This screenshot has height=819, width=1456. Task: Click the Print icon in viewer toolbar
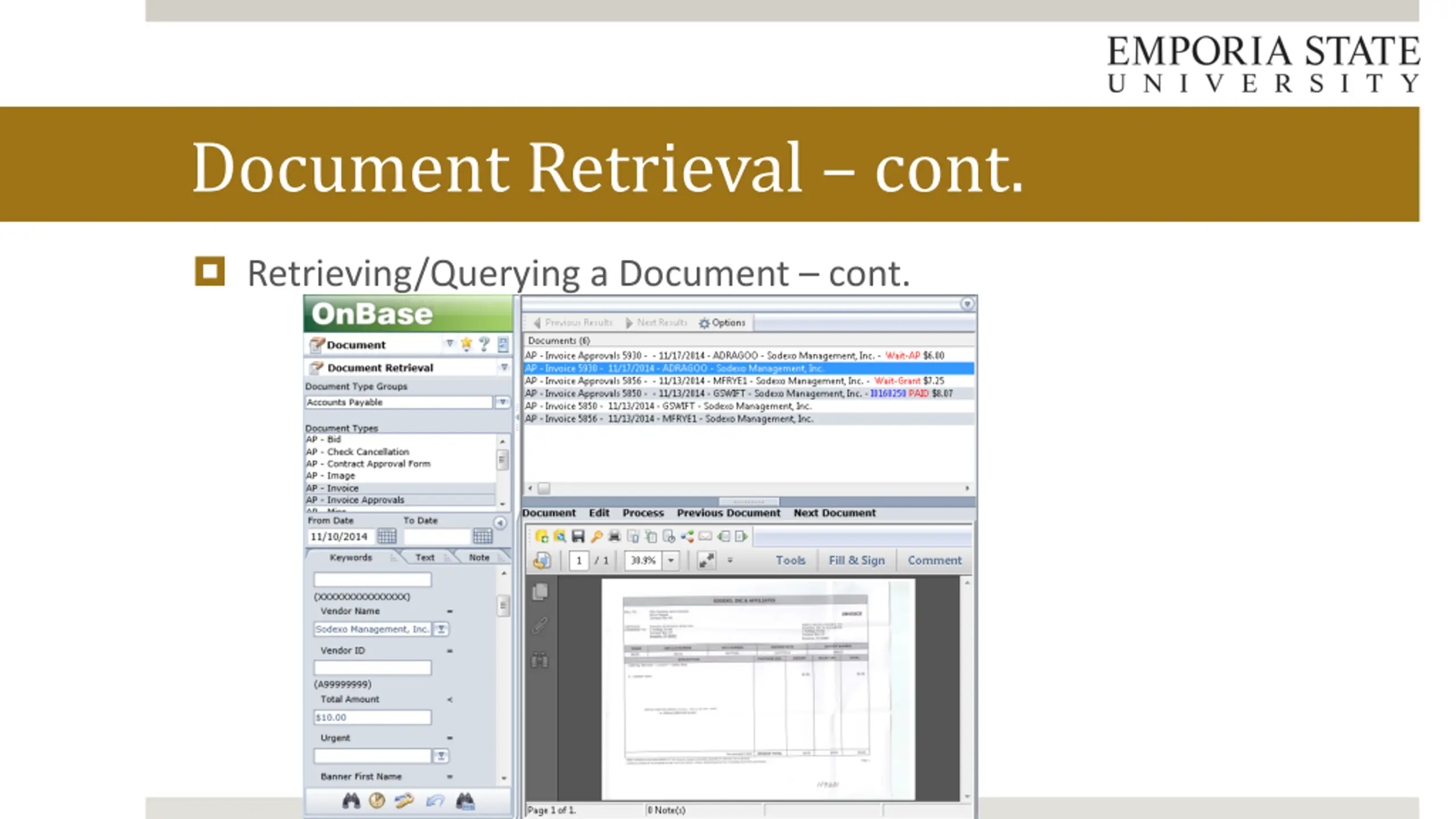click(614, 536)
